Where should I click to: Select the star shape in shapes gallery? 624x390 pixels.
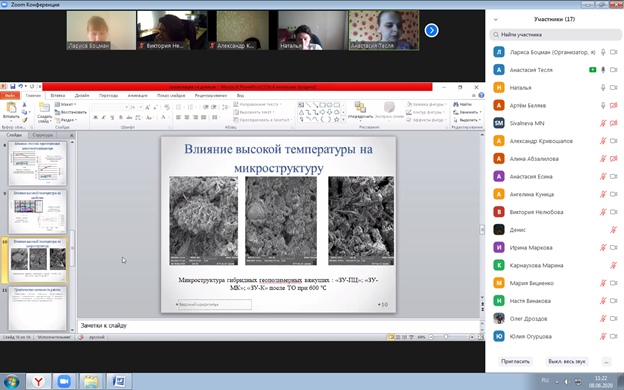point(337,119)
